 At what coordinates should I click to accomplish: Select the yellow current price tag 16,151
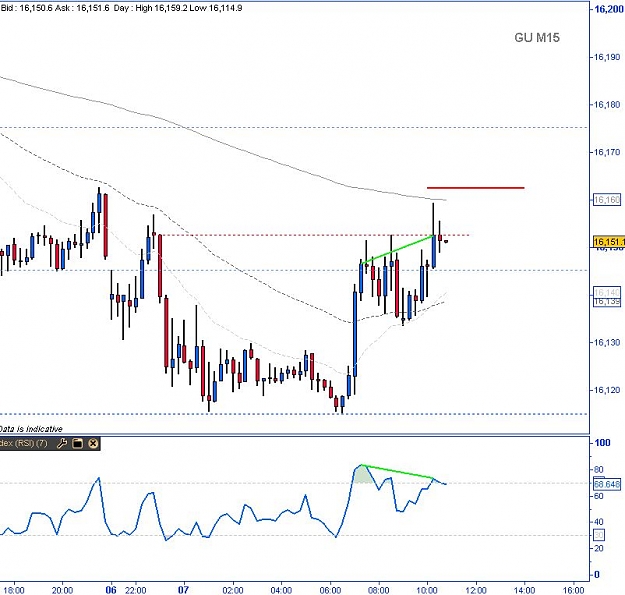[608, 242]
